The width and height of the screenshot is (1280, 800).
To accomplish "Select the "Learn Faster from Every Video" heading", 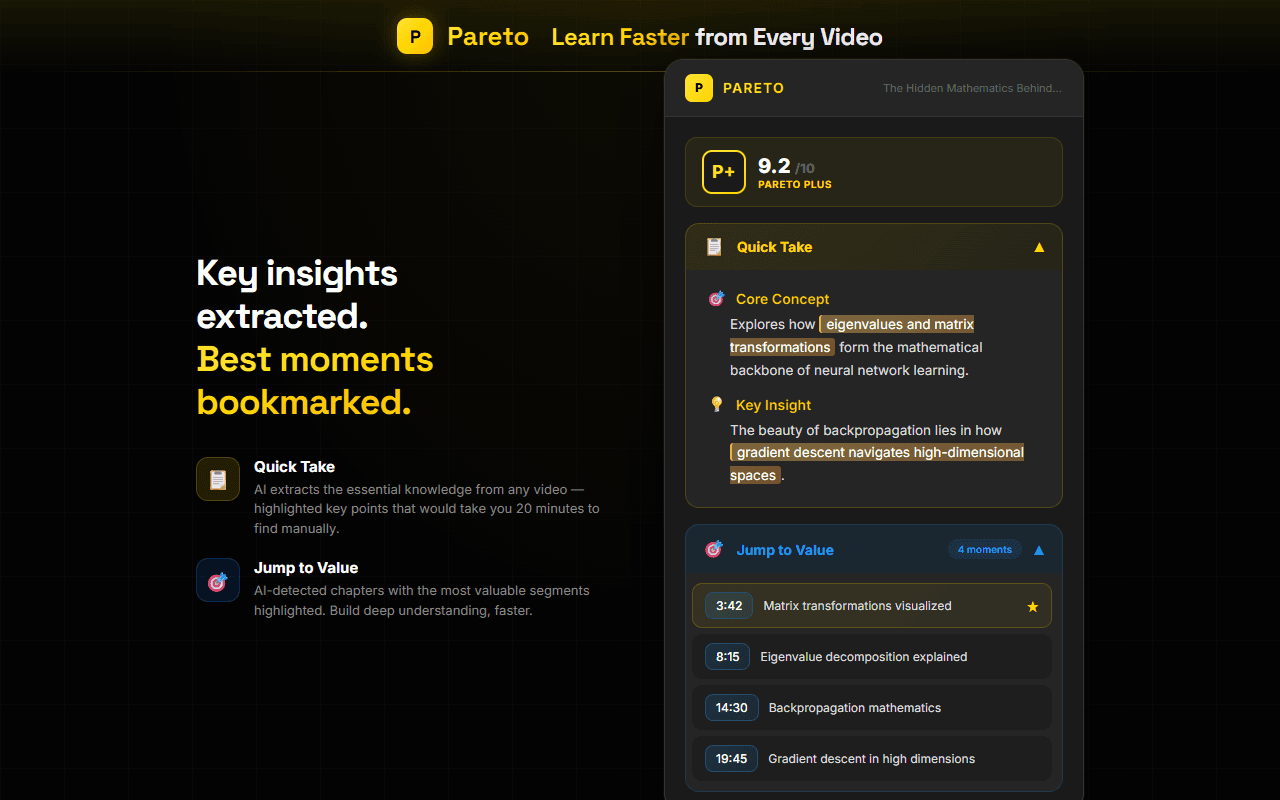I will (x=716, y=37).
